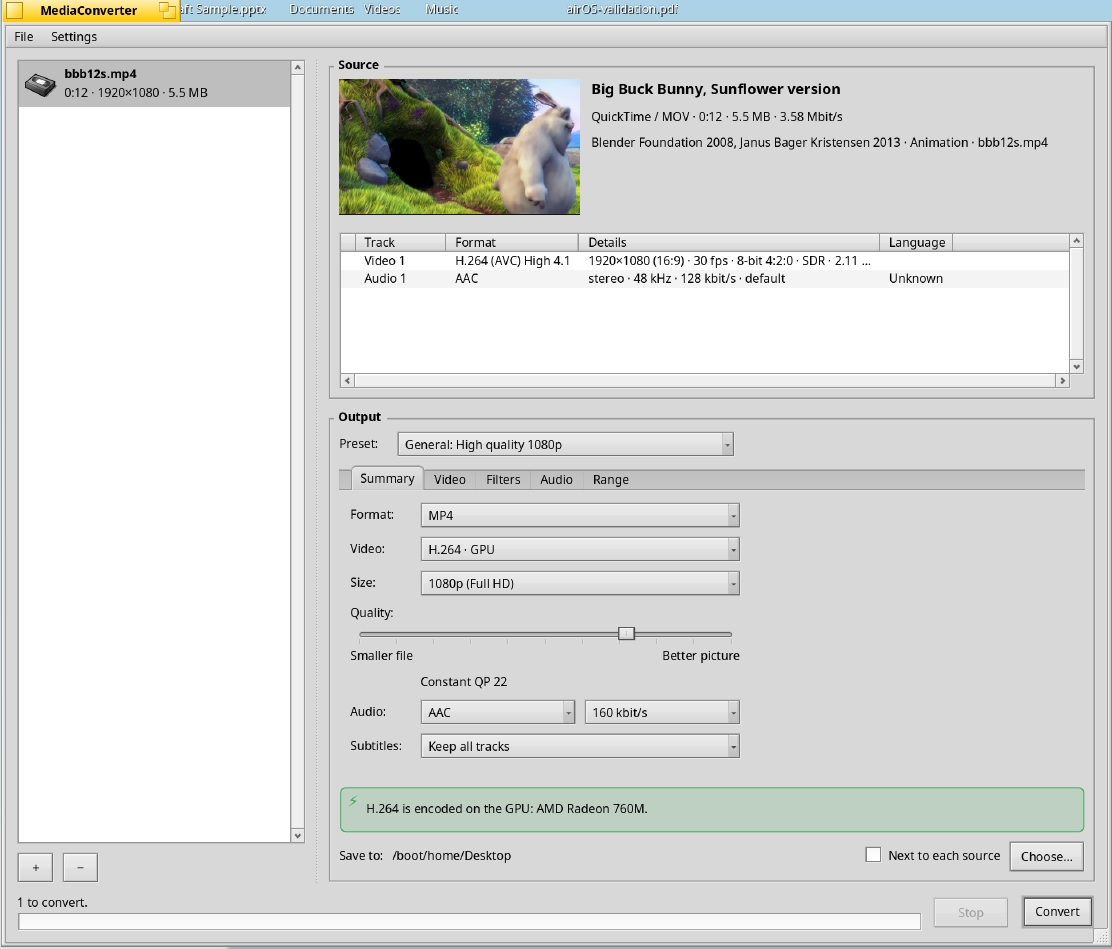
Task: Click the track table scroll up arrow
Action: click(x=1077, y=241)
